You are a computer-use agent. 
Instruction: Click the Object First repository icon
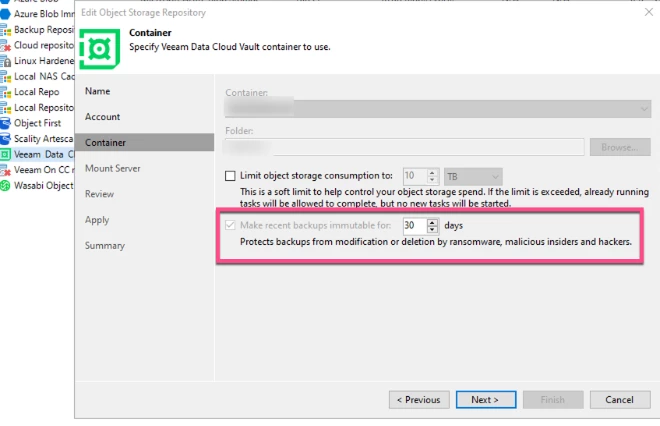click(x=5, y=123)
